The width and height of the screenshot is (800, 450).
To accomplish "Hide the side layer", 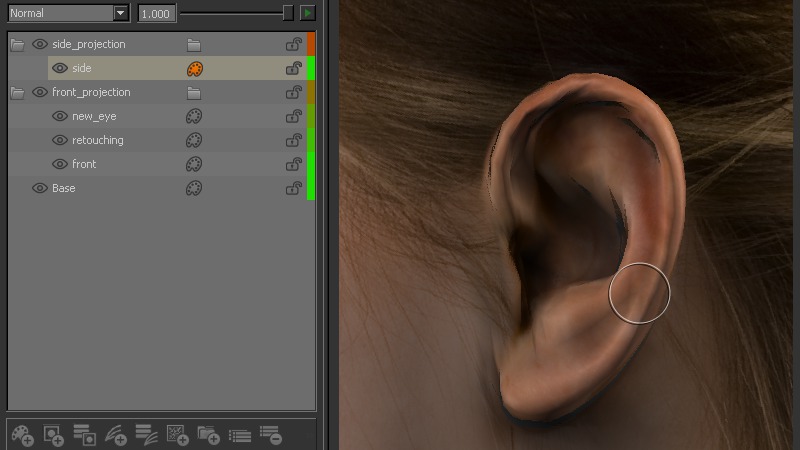I will [x=60, y=68].
